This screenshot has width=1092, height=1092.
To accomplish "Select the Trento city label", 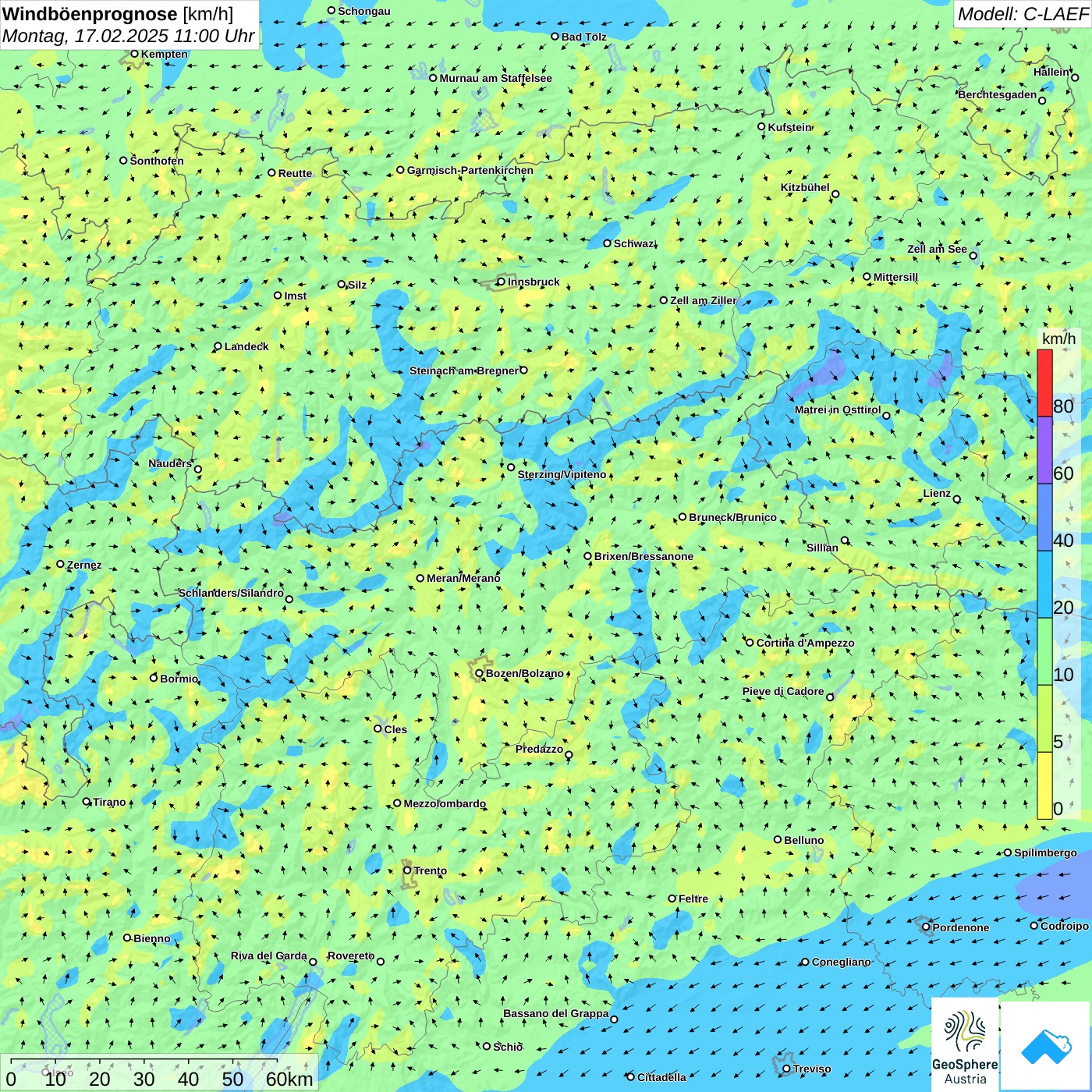I will pyautogui.click(x=431, y=870).
